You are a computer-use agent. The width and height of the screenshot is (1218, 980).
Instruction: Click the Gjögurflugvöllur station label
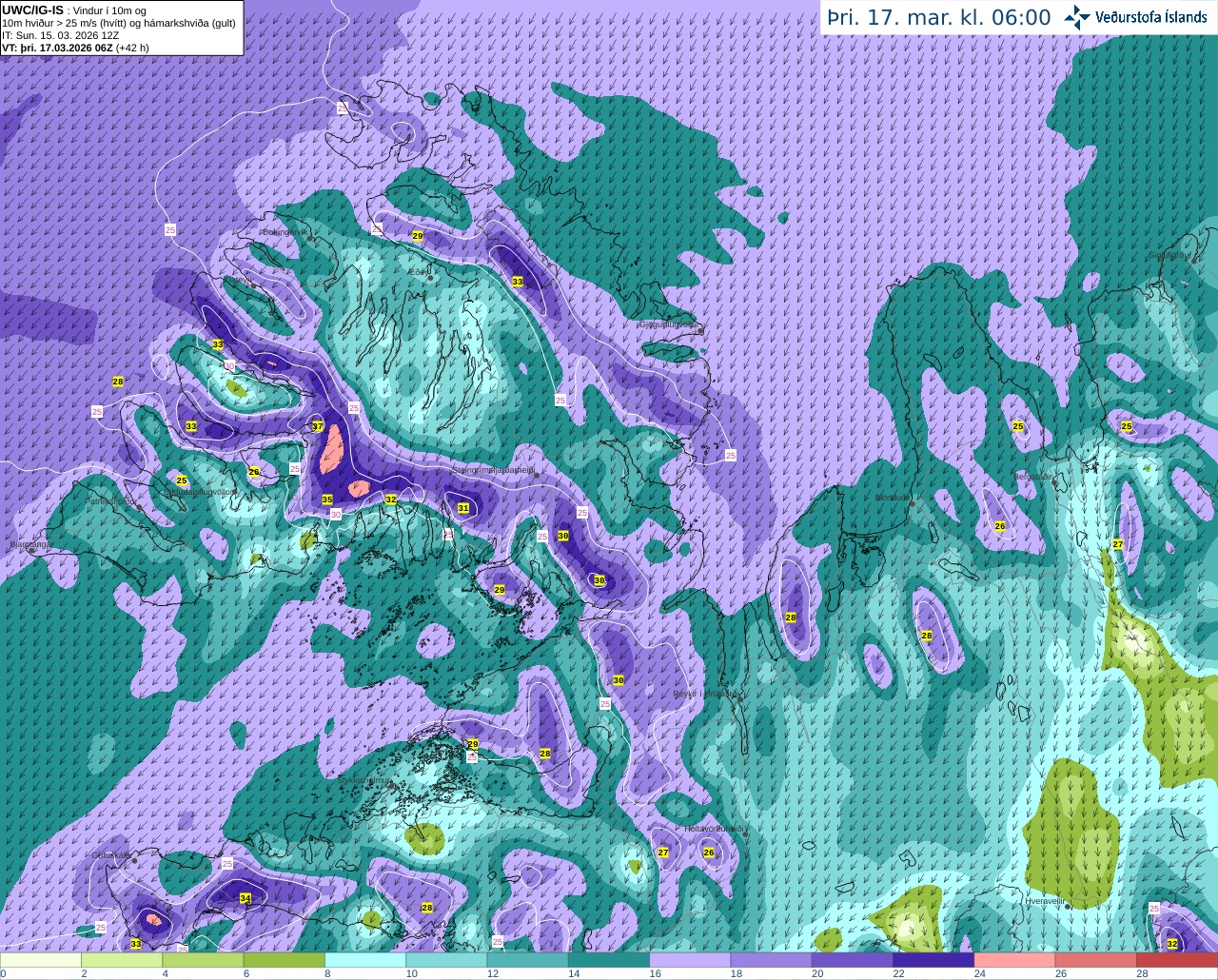(669, 324)
